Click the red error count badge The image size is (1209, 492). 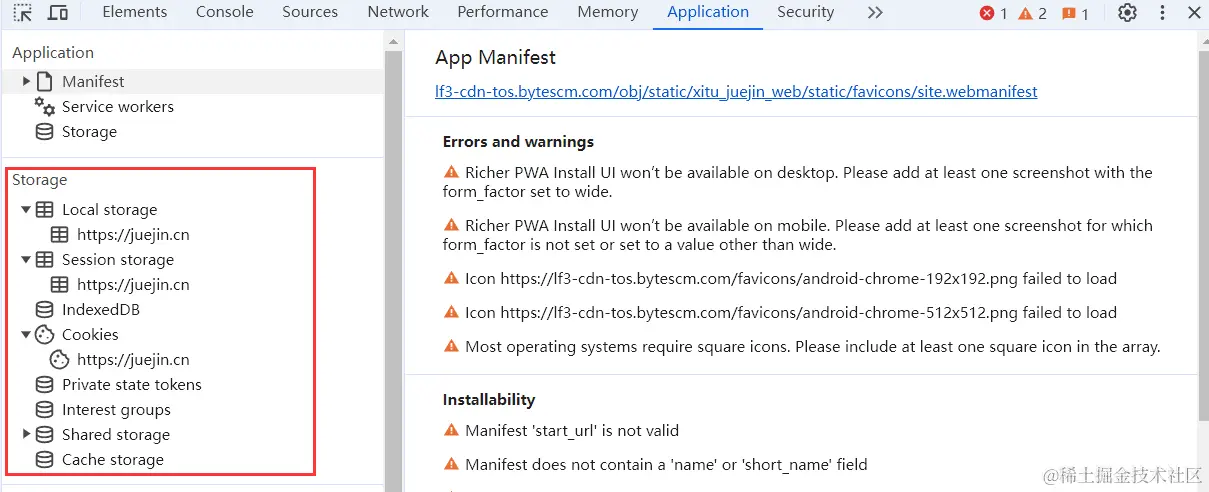pos(993,13)
